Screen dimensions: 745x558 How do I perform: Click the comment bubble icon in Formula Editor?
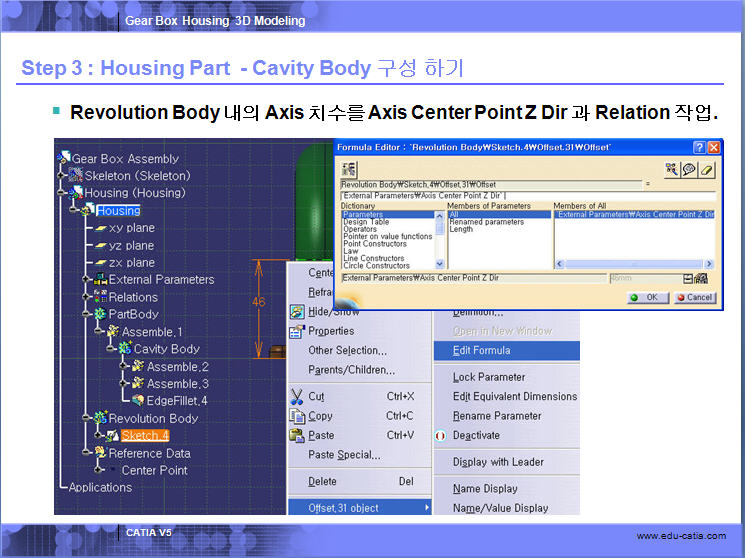[x=689, y=170]
